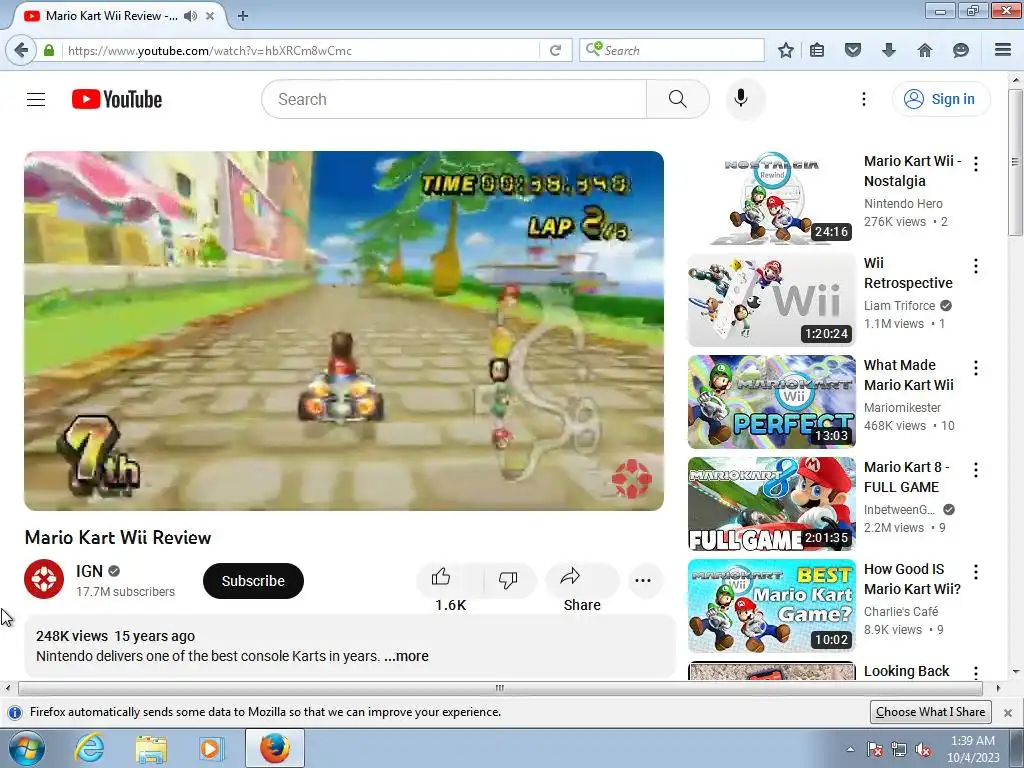The image size is (1024, 768).
Task: Open more actions ellipsis beside Share
Action: pos(643,581)
